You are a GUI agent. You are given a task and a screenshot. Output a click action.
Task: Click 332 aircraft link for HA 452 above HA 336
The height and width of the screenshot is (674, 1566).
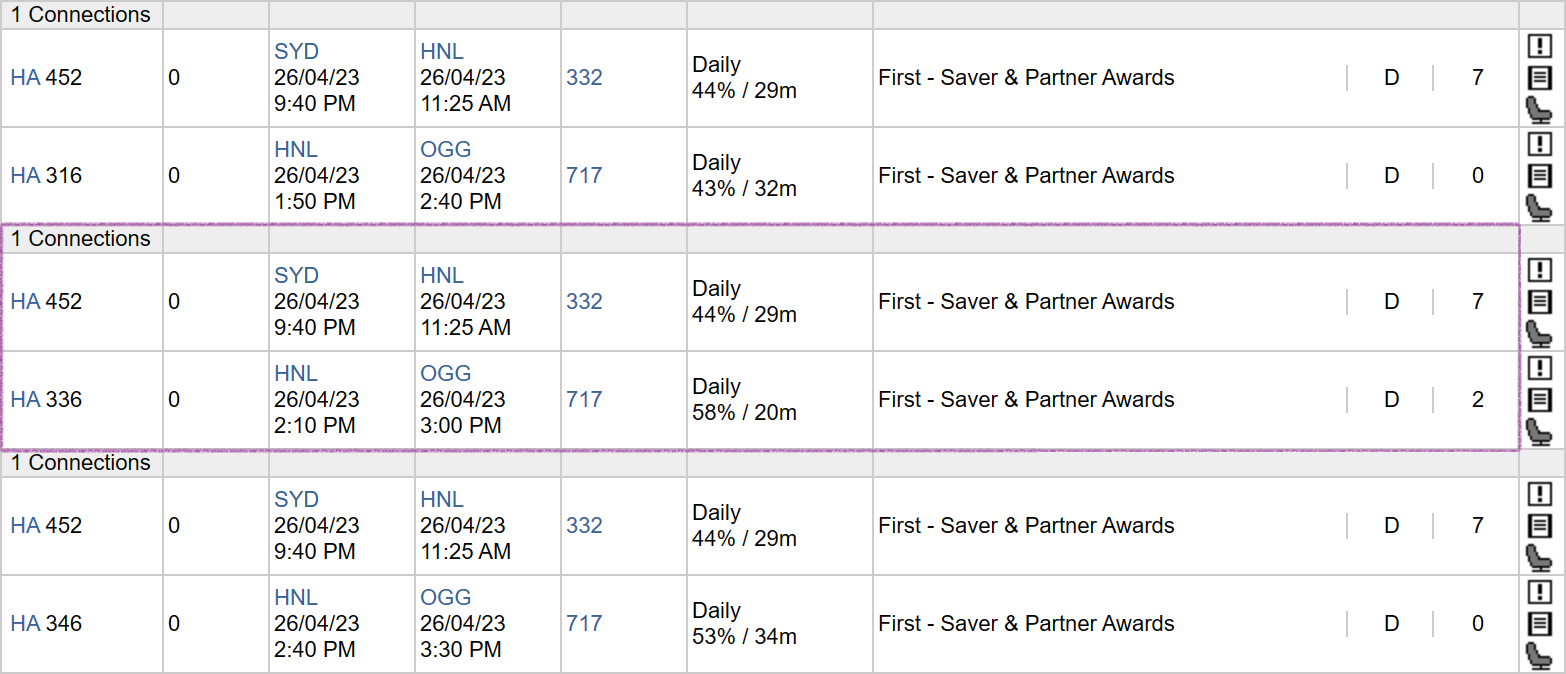(584, 302)
